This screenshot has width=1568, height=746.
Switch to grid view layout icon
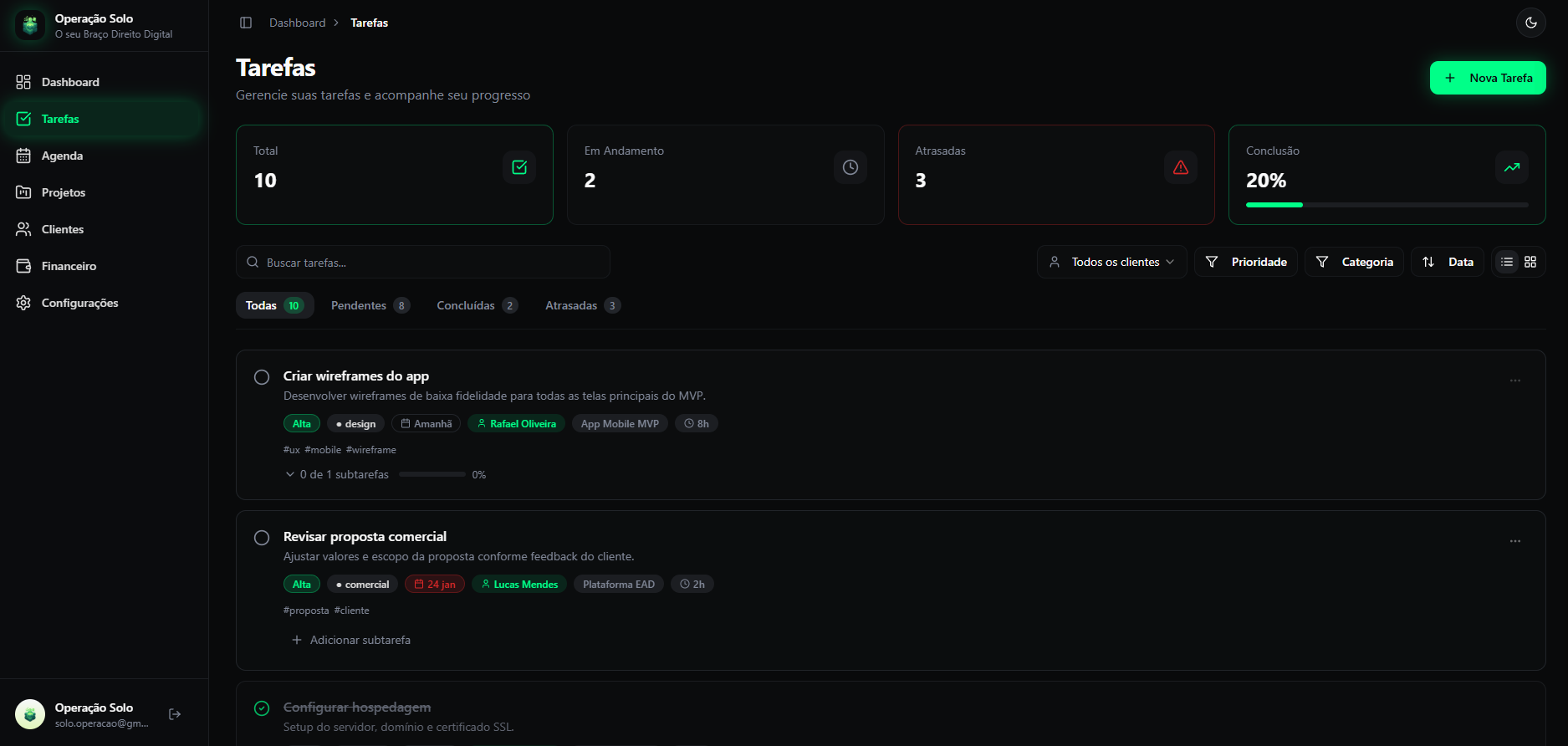tap(1530, 262)
